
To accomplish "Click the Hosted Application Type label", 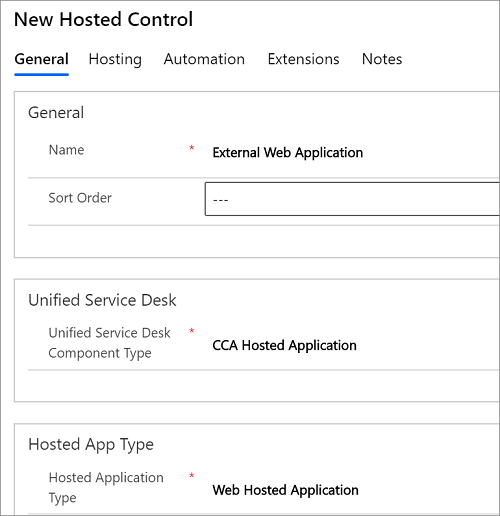I will point(106,487).
